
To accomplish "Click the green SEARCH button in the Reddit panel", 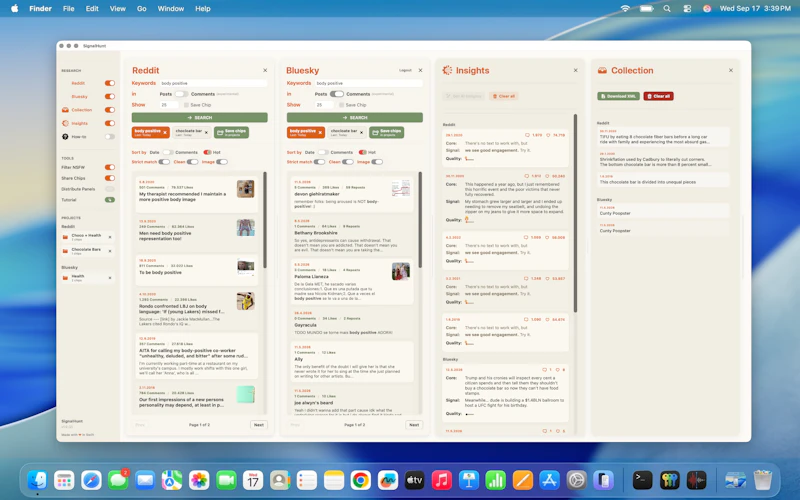I will (199, 117).
